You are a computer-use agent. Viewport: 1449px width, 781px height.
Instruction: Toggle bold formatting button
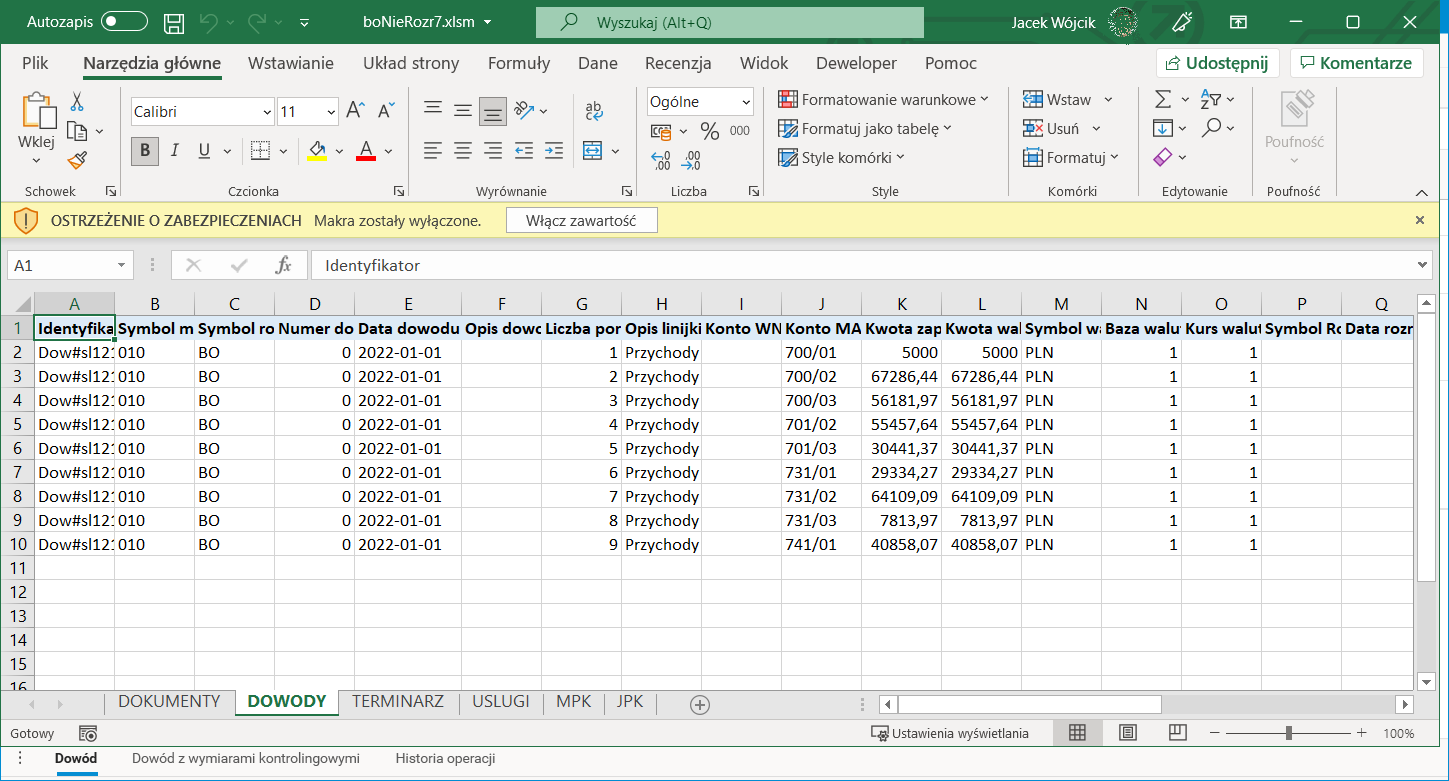coord(145,151)
